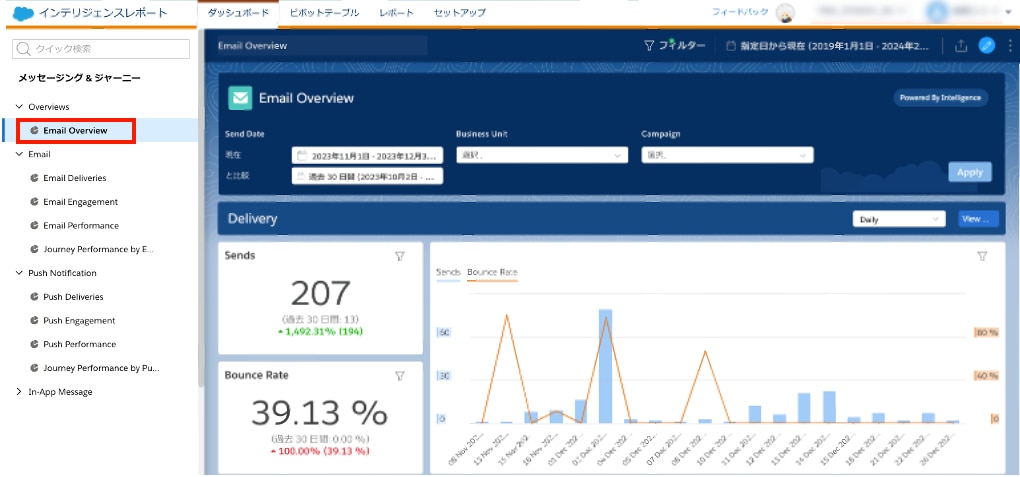
Task: Click the blue pencil edit icon
Action: (x=987, y=46)
